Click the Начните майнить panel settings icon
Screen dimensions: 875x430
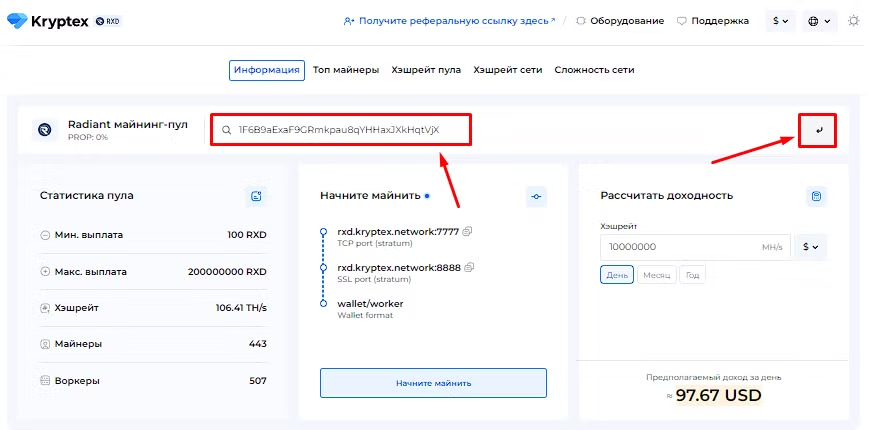(x=536, y=196)
